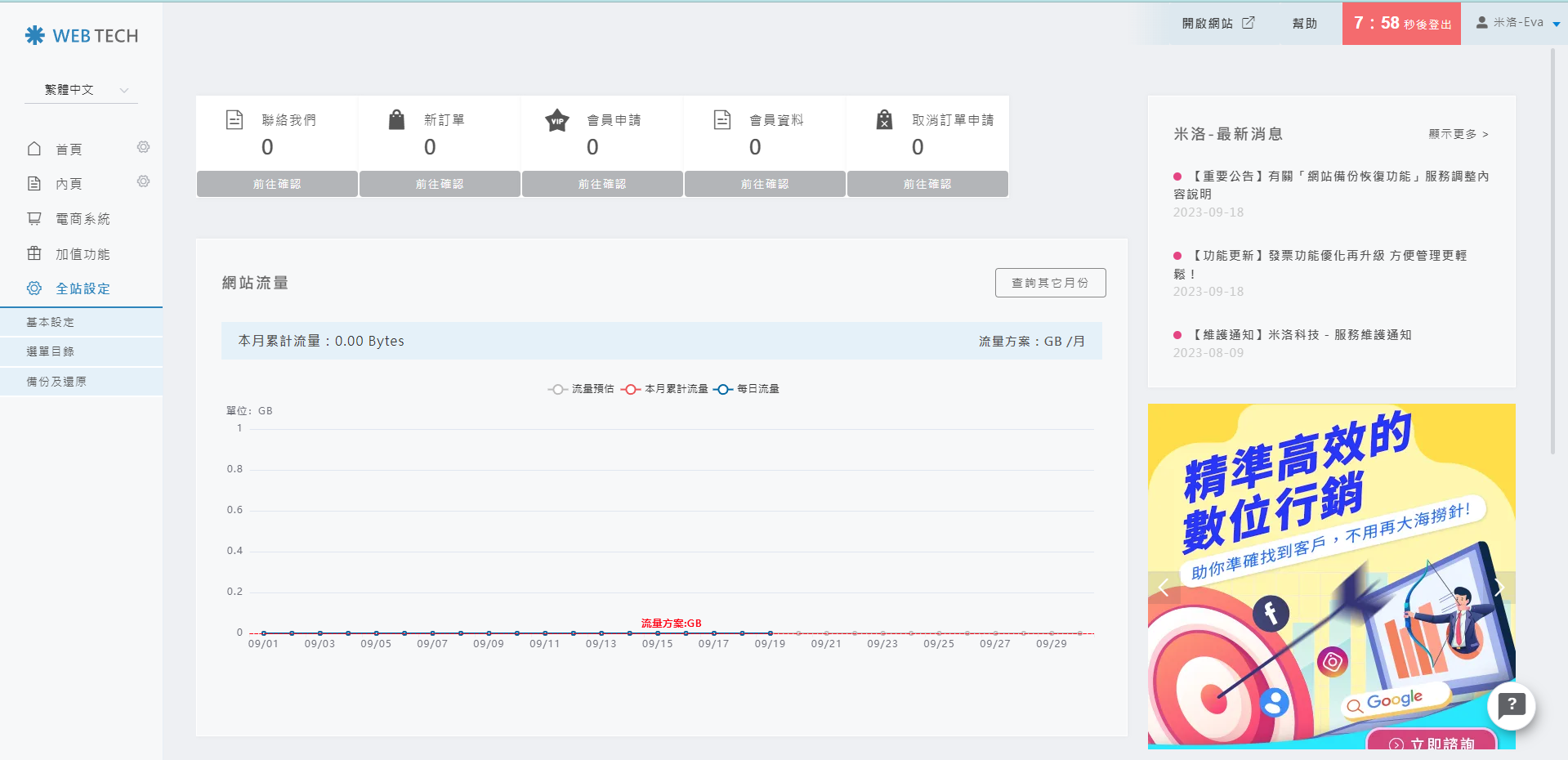Click the WEB TECH logo
The image size is (1568, 760).
point(82,36)
